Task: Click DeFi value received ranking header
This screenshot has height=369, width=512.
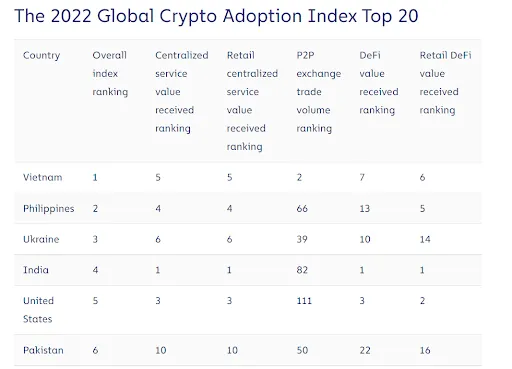Action: [x=379, y=83]
